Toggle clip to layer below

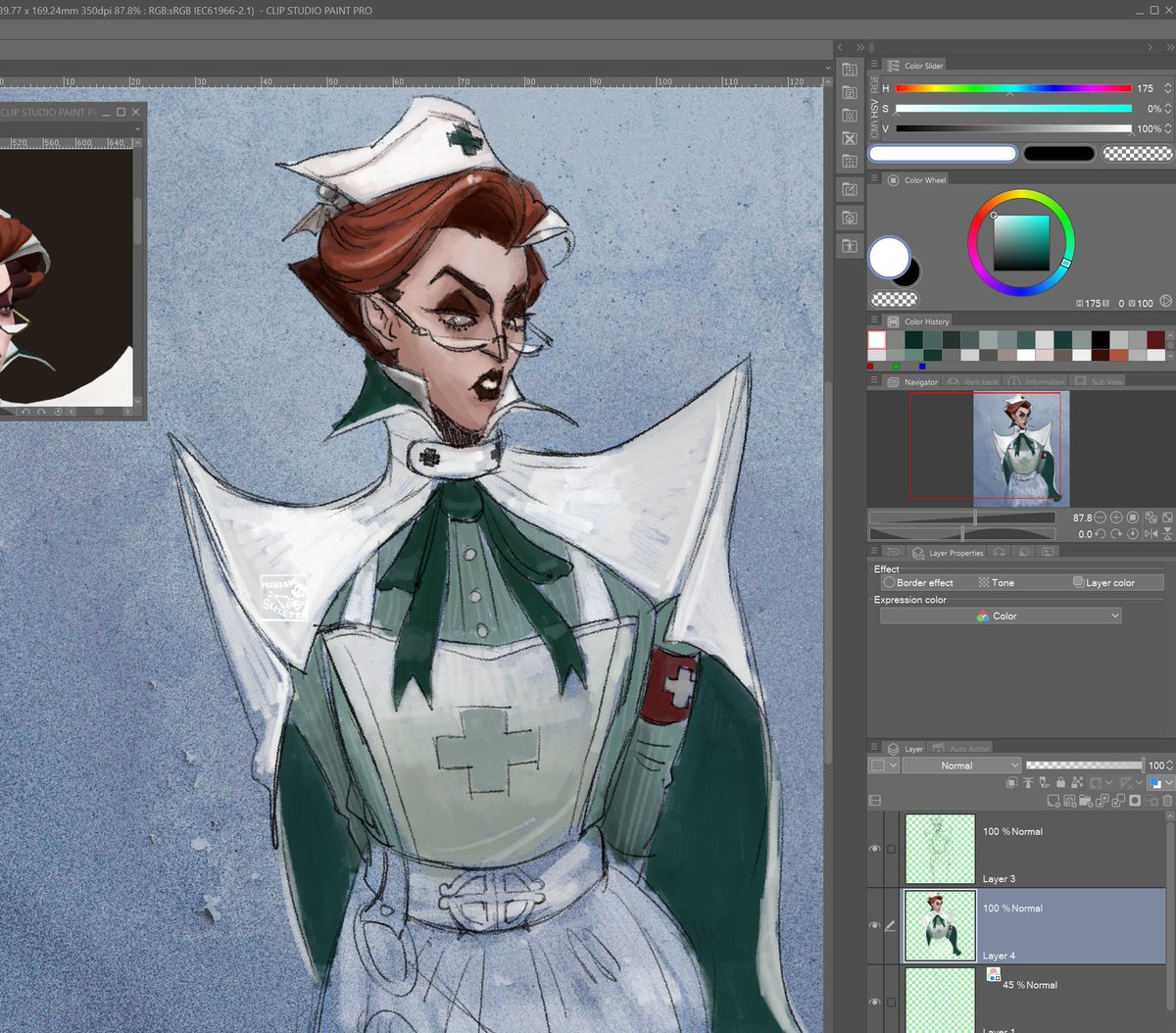tap(1012, 783)
